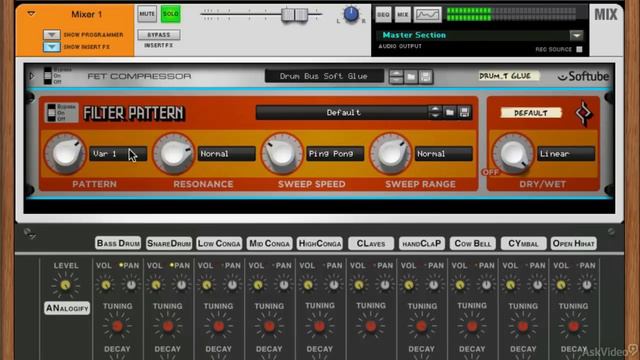Click the HandClap button
Image resolution: width=640 pixels, height=360 pixels.
pyautogui.click(x=422, y=243)
